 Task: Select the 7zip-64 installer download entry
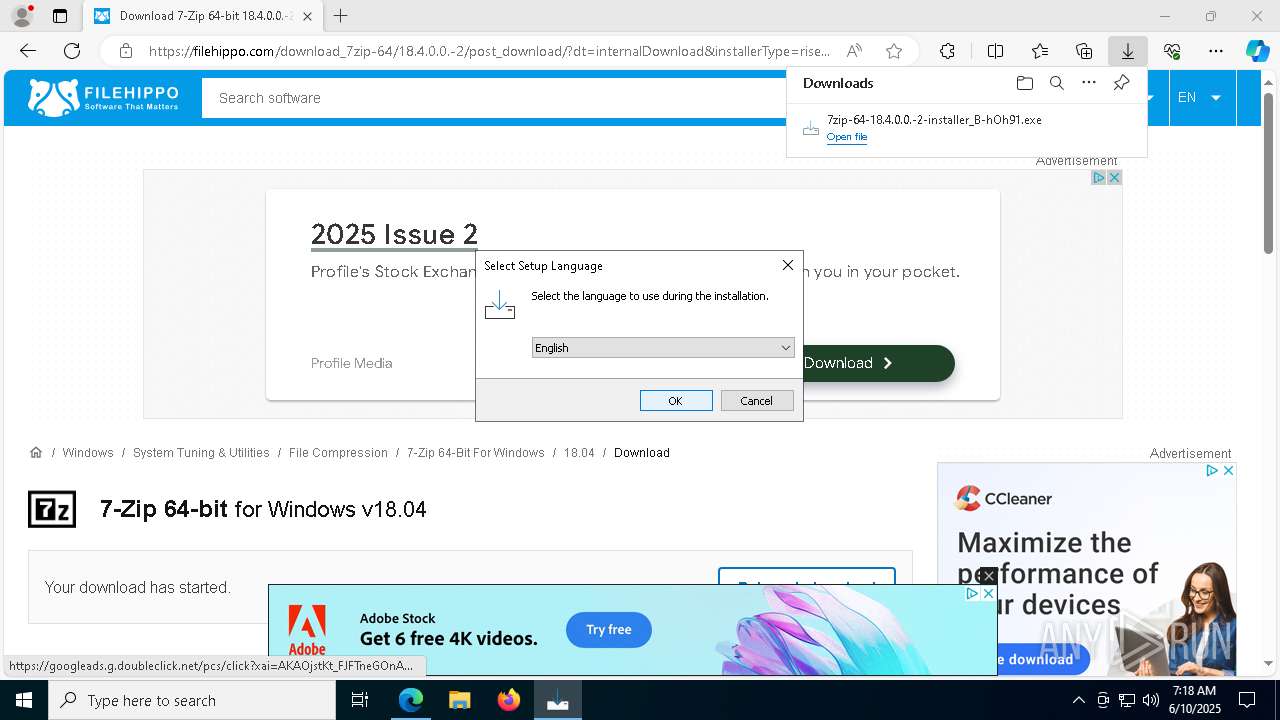tap(967, 128)
